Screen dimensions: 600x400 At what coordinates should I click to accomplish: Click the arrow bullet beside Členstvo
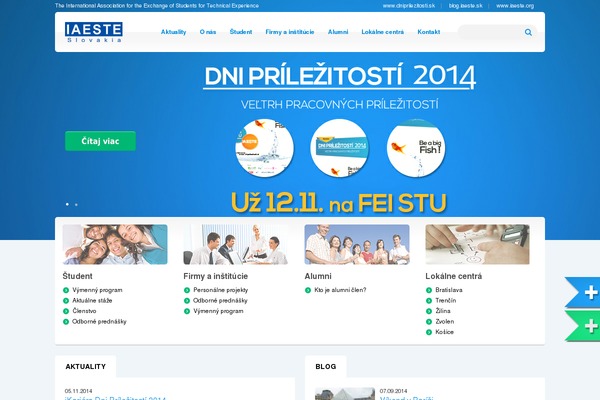click(x=66, y=311)
